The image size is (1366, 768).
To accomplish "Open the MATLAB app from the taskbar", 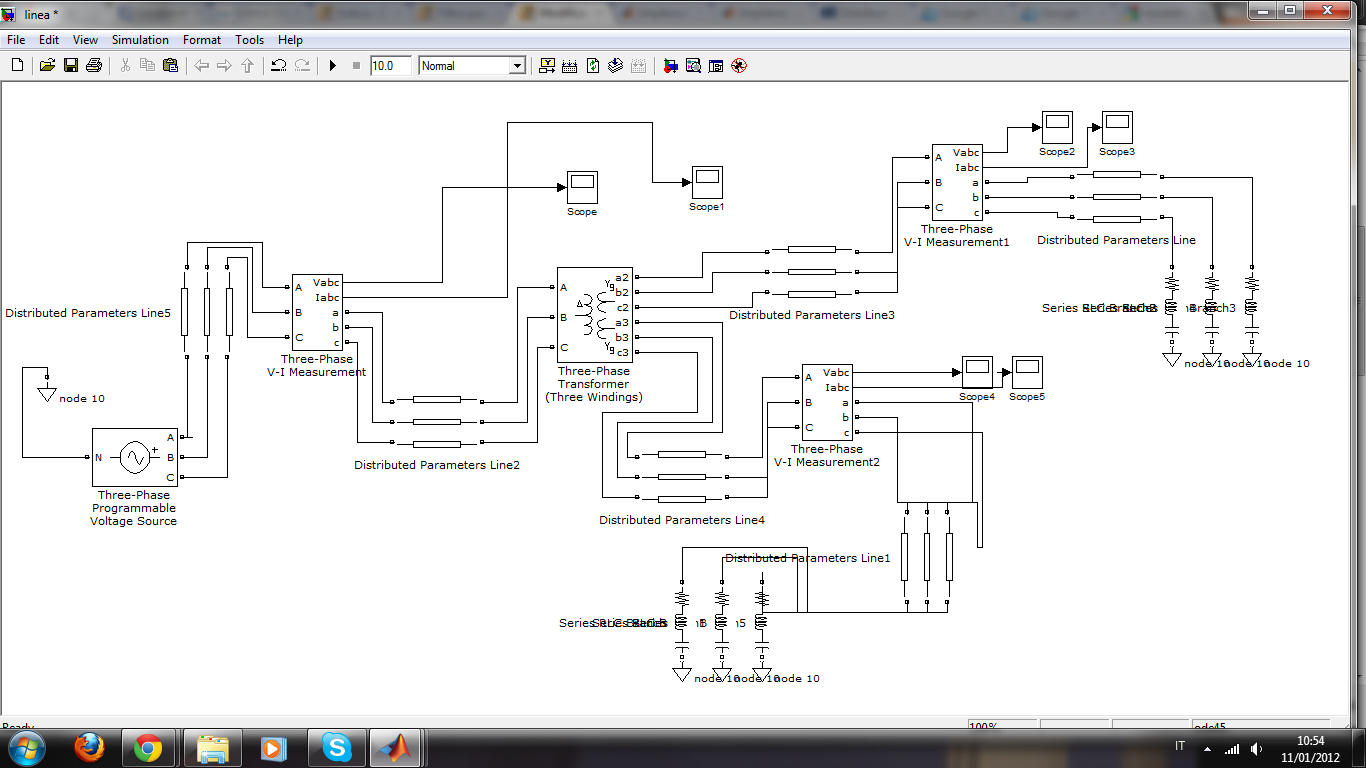I will (393, 746).
